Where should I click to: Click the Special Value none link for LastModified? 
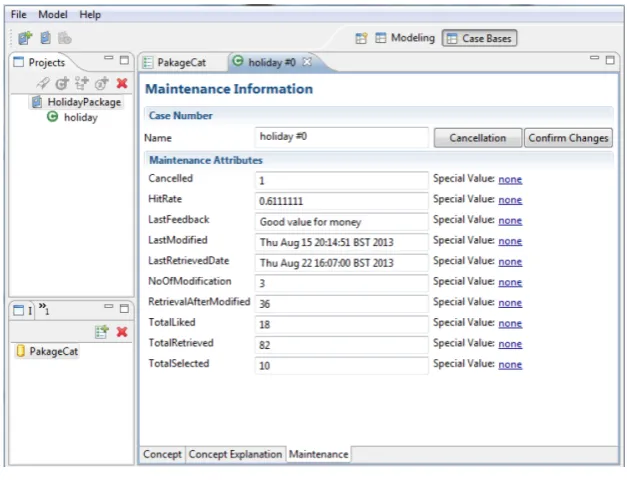510,241
